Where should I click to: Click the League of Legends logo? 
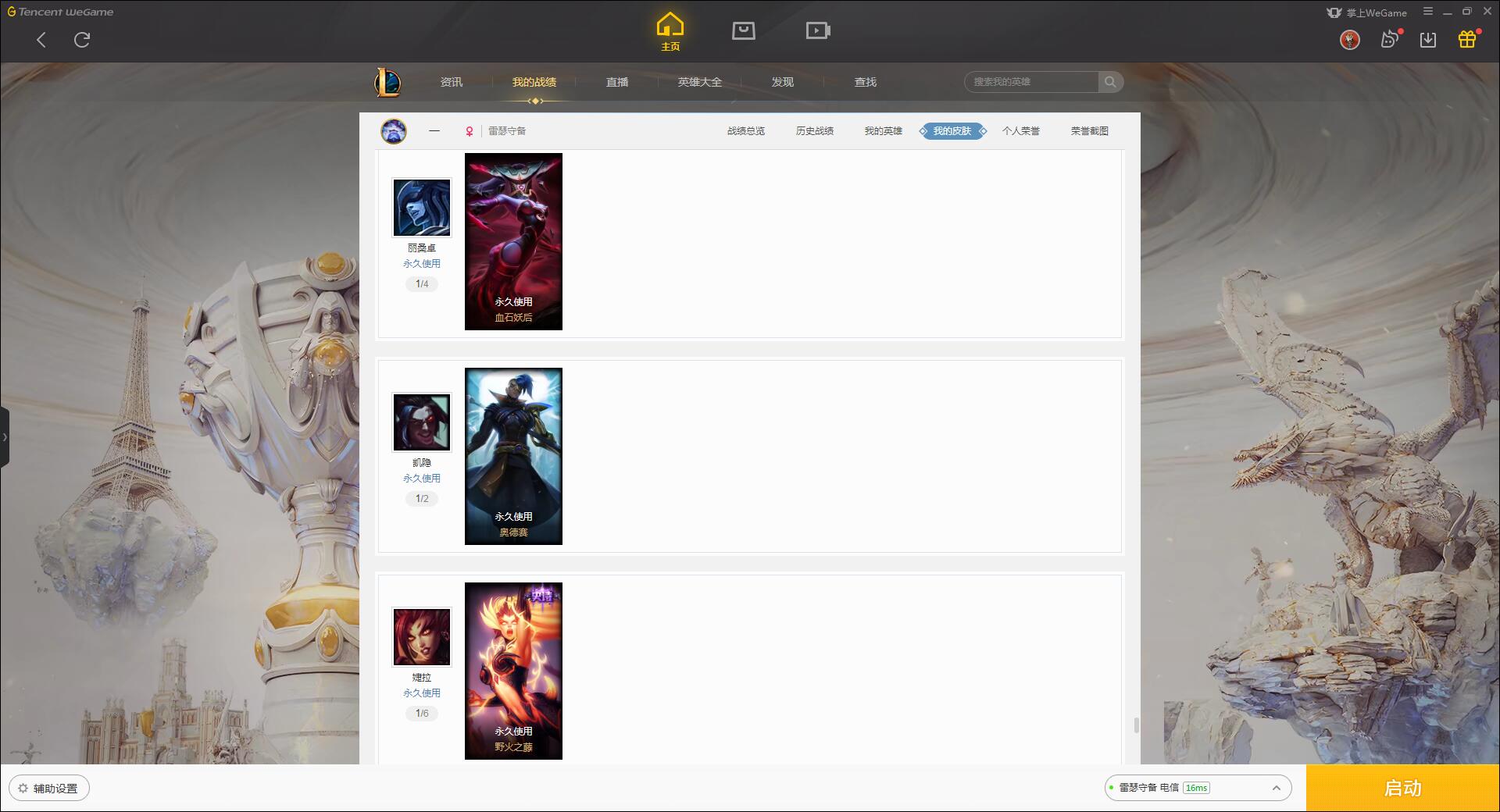click(x=387, y=82)
